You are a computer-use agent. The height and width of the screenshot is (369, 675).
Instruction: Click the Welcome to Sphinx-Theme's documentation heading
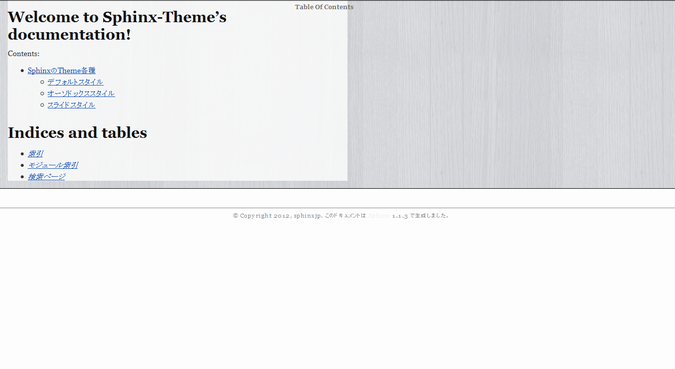click(117, 26)
